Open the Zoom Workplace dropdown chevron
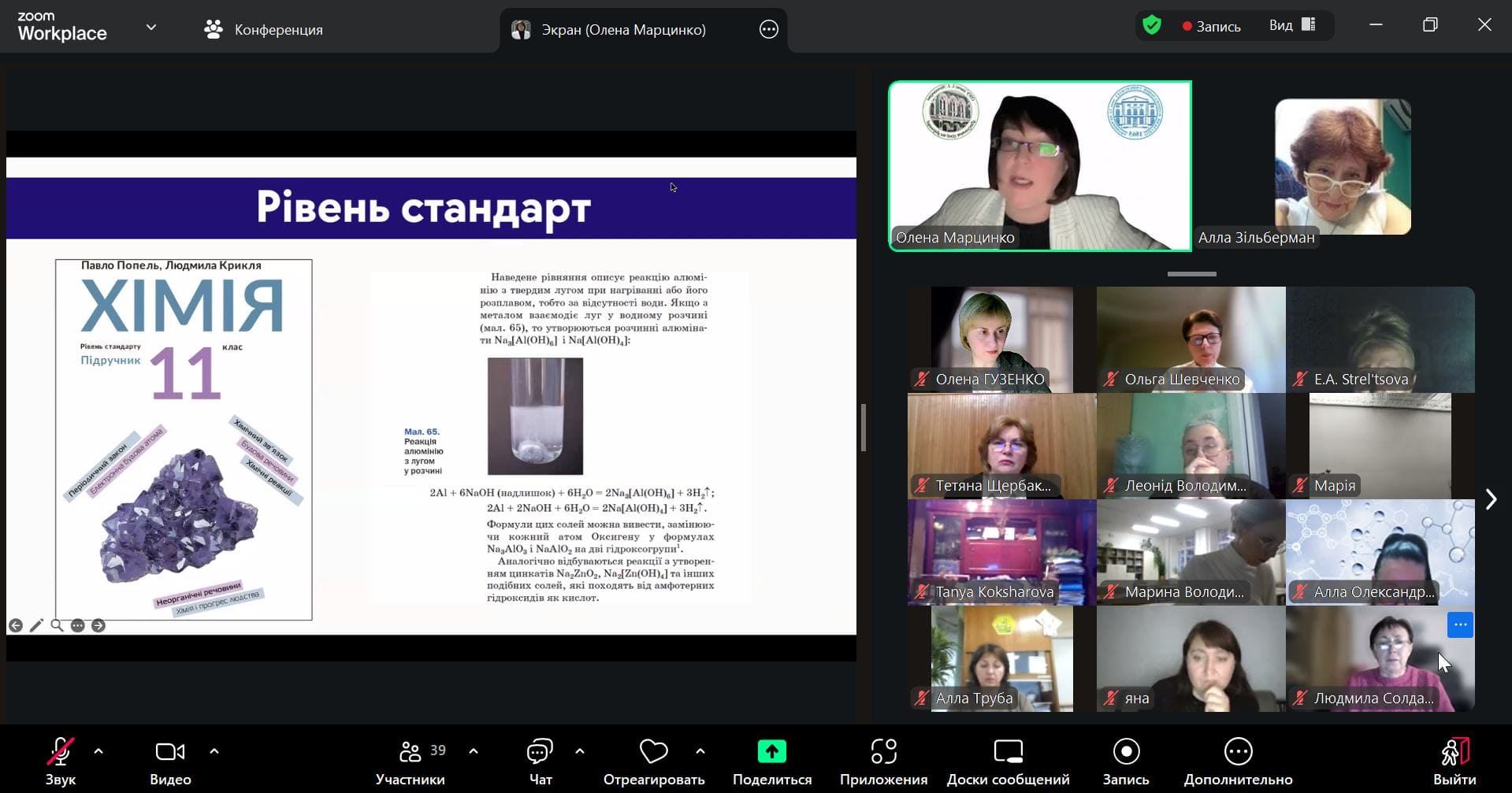Image resolution: width=1512 pixels, height=793 pixels. click(151, 28)
